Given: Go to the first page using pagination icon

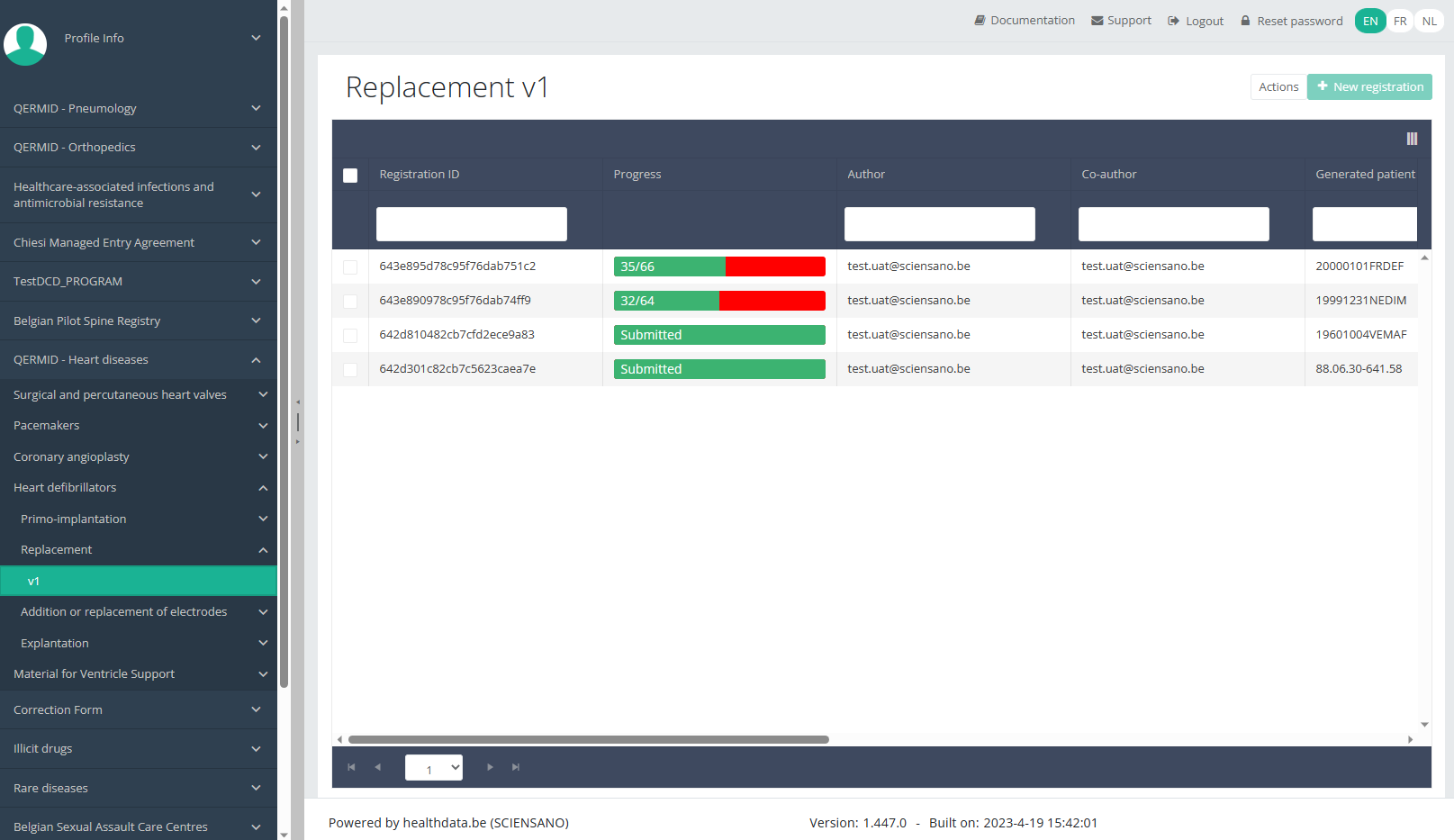Looking at the screenshot, I should tap(351, 767).
